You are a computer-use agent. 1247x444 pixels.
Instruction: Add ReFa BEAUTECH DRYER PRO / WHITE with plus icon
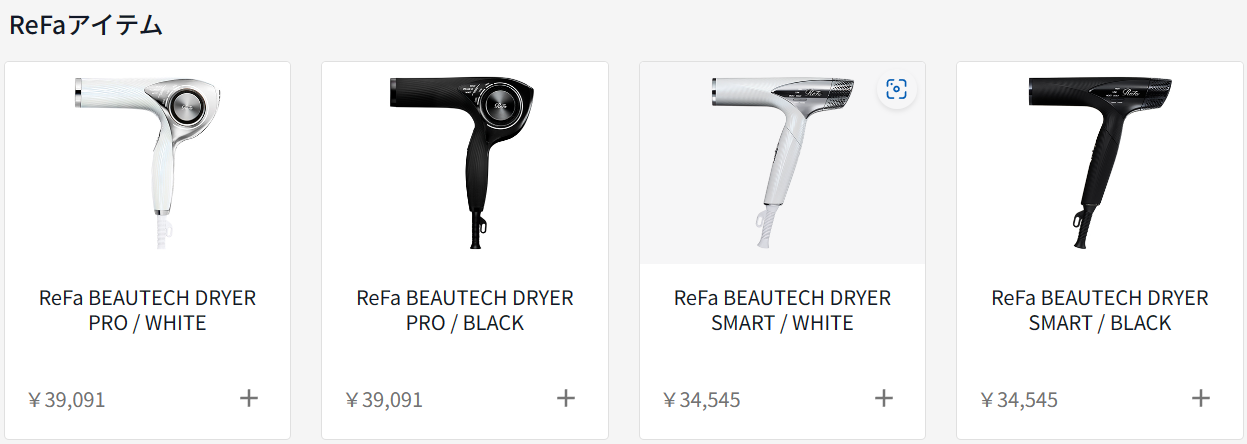click(x=249, y=398)
